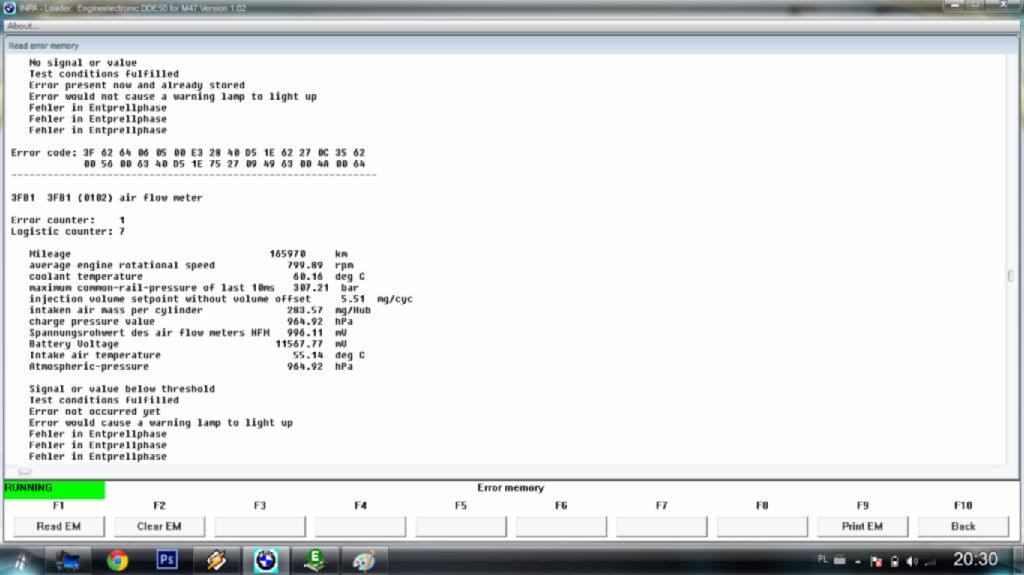Click the Battery Voltage row

[x=188, y=344]
